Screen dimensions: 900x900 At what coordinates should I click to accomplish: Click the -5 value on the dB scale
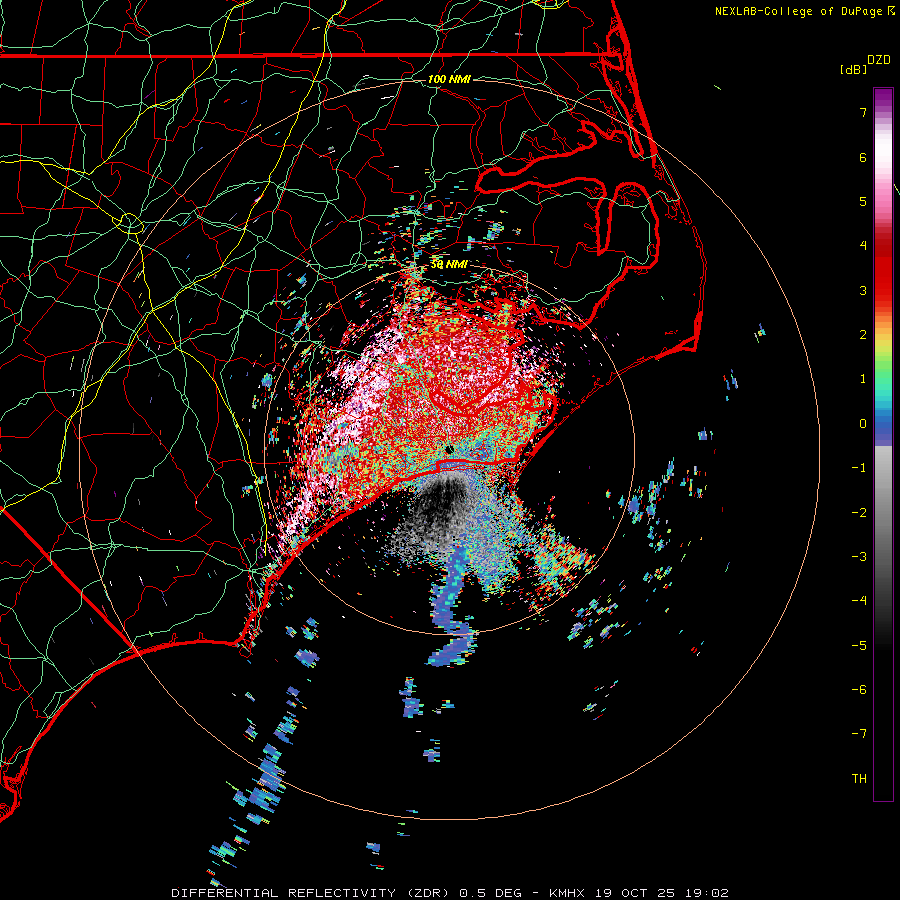click(859, 646)
